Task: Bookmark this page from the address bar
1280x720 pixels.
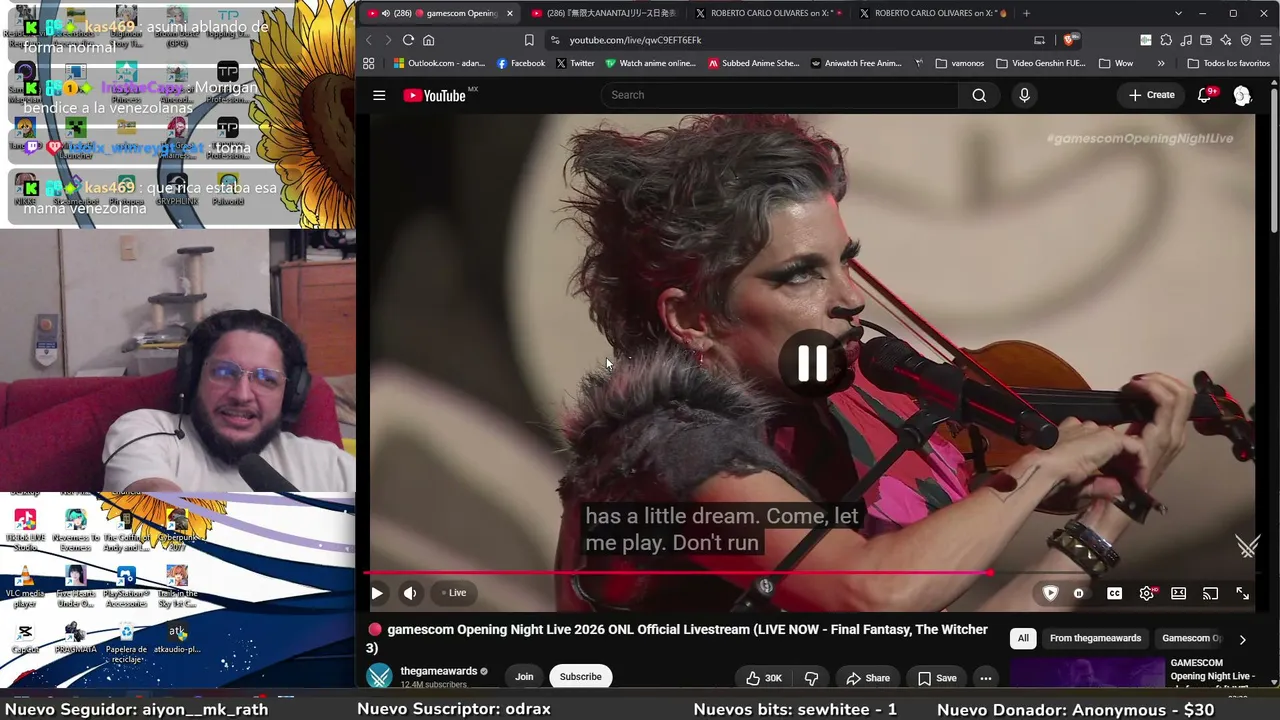Action: click(x=529, y=40)
